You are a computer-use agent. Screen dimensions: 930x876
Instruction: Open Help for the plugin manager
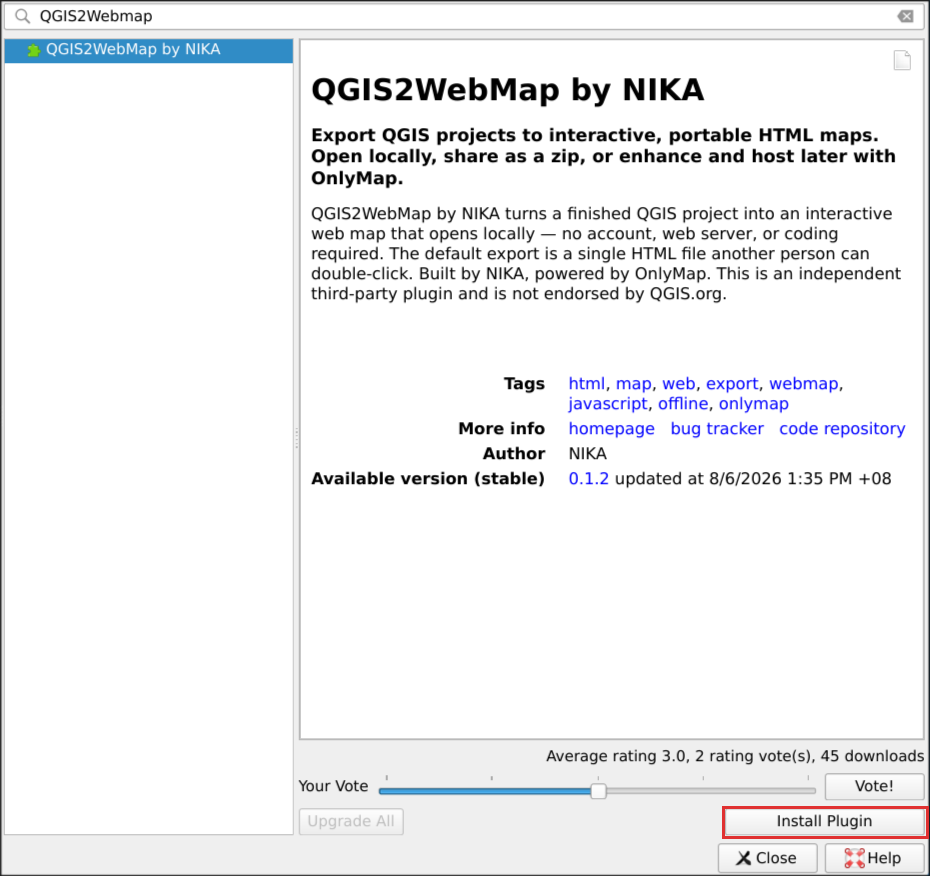(x=874, y=858)
